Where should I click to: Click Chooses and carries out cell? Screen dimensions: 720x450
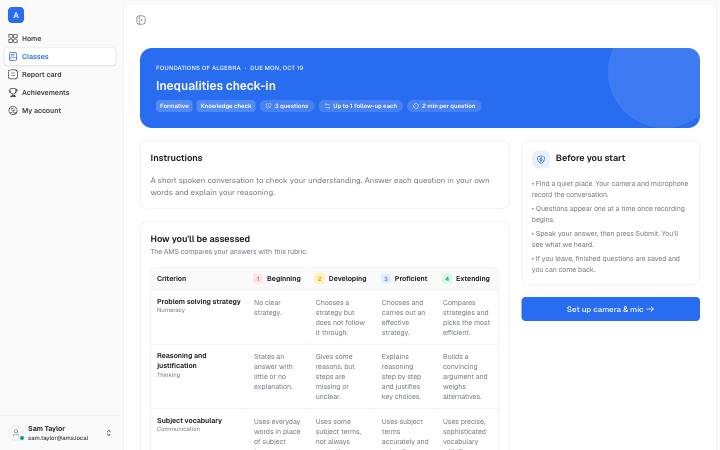click(x=403, y=317)
